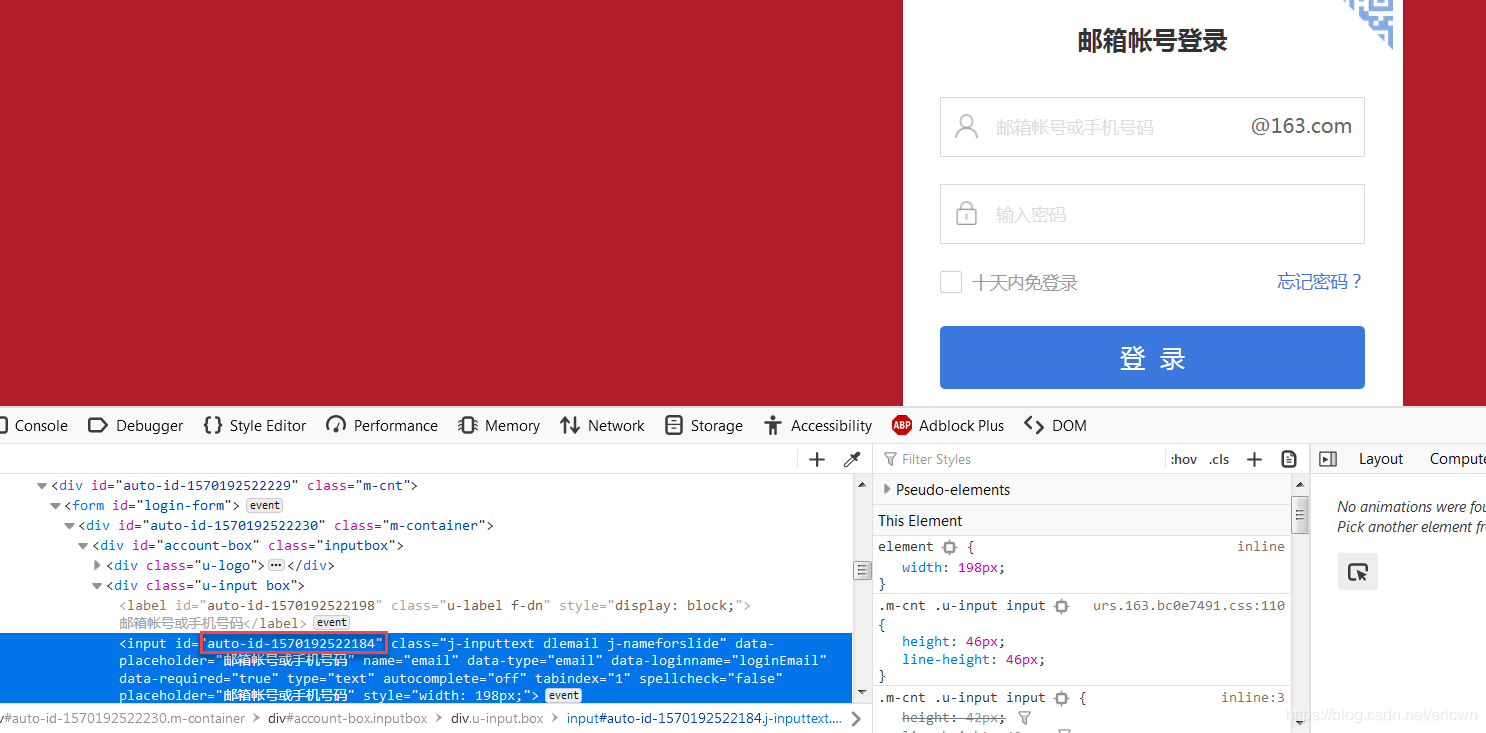The width and height of the screenshot is (1486, 733).
Task: Collapse the div class m-cnt node
Action: (x=42, y=486)
